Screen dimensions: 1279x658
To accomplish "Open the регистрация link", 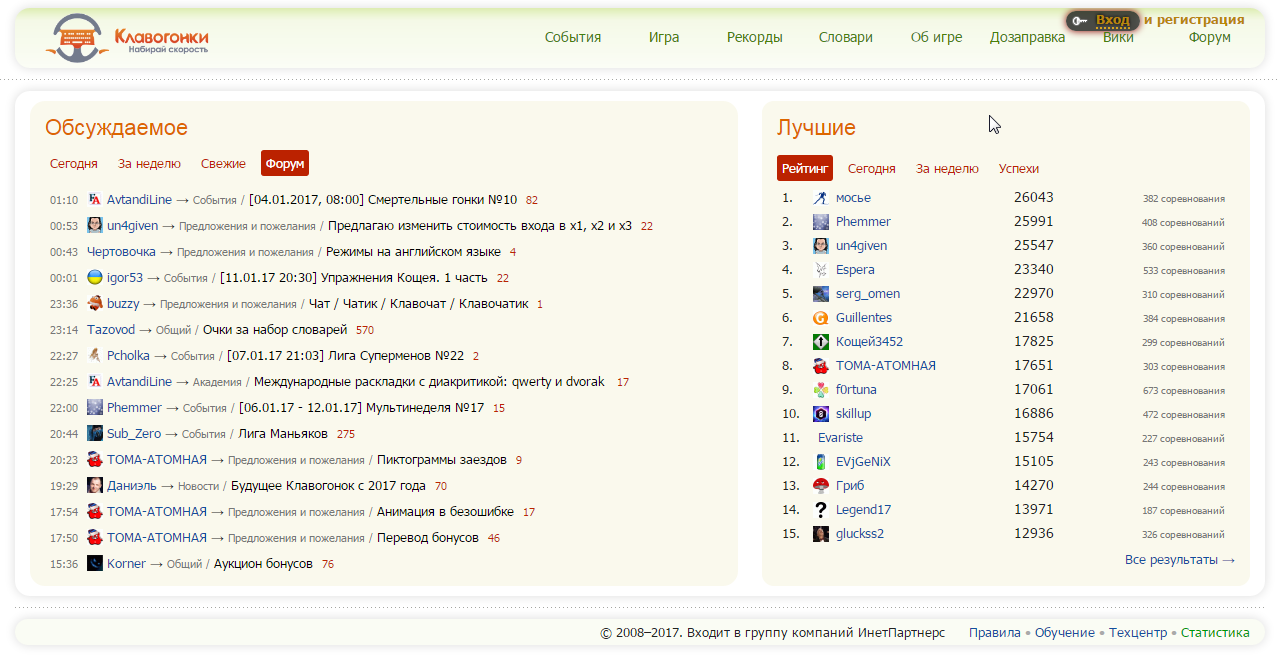I will pos(1202,19).
